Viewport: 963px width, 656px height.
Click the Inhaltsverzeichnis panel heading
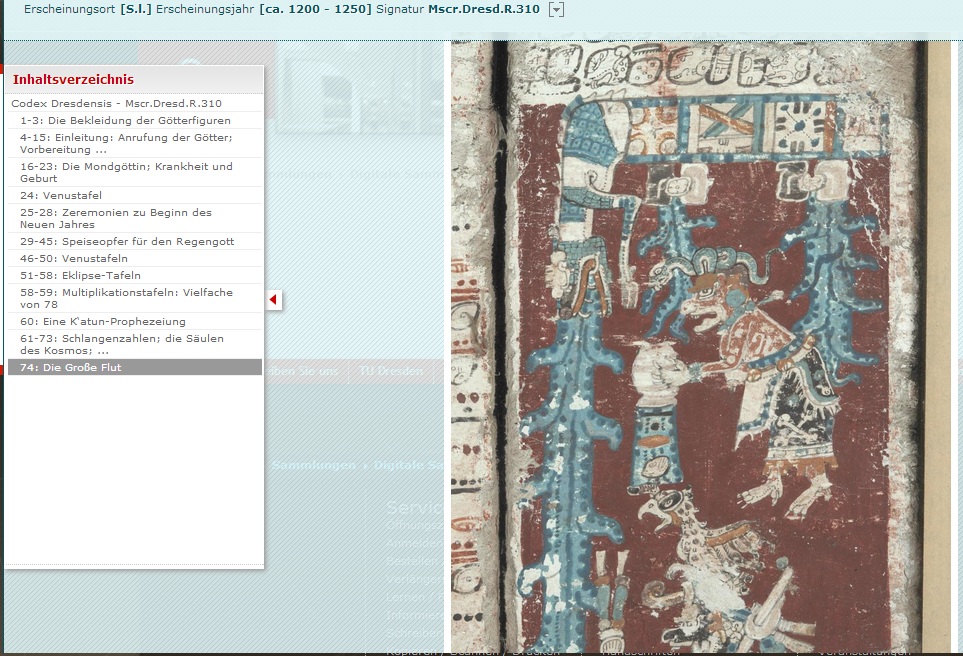click(x=73, y=79)
